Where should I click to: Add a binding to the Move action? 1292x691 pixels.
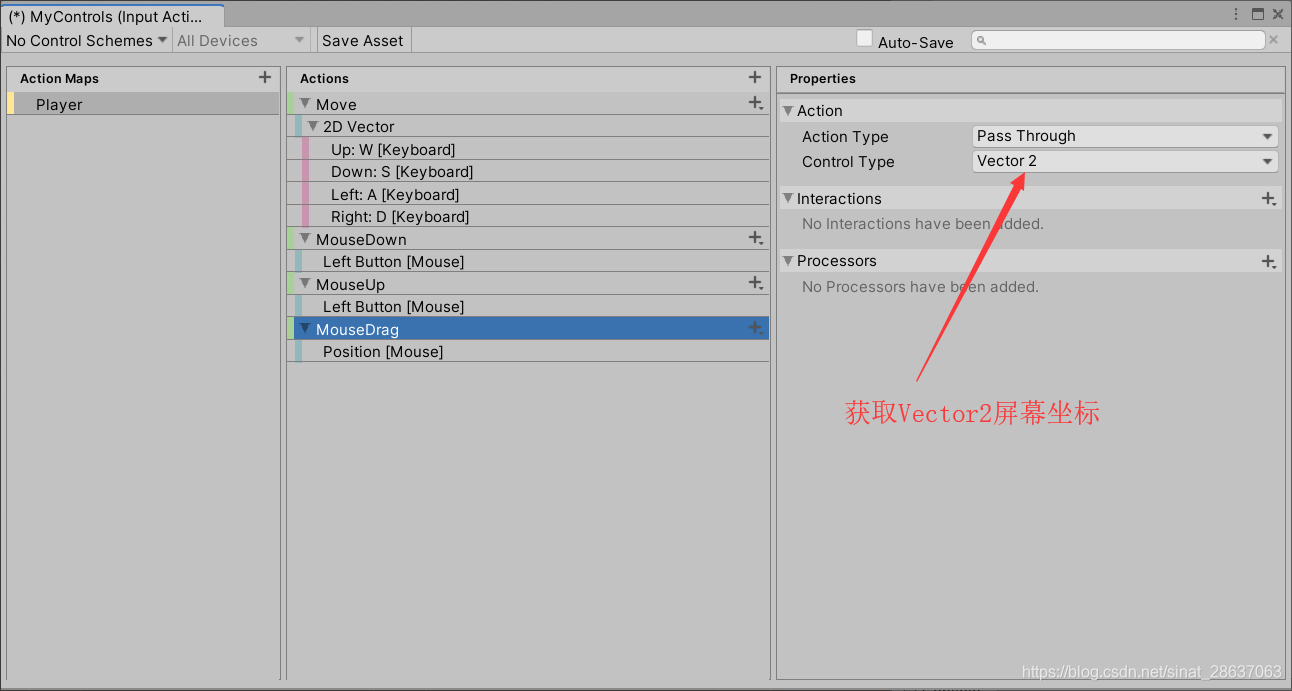(756, 102)
